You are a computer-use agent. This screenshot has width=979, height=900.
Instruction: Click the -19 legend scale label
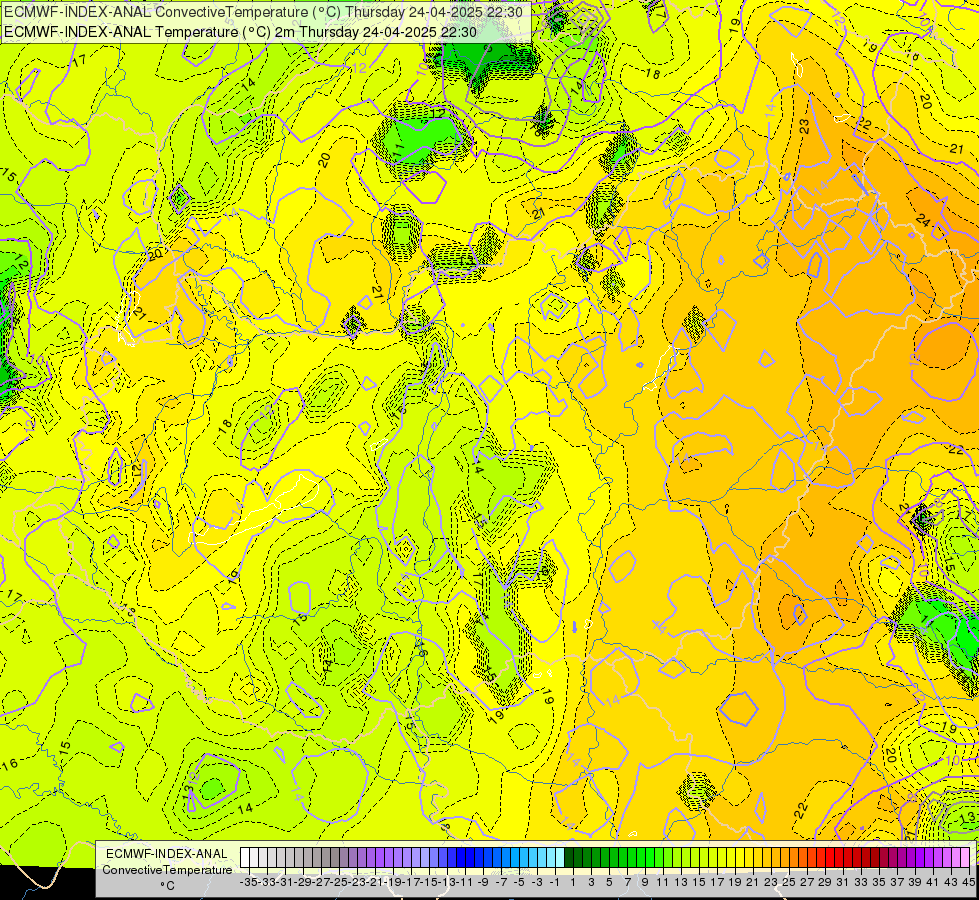(393, 883)
